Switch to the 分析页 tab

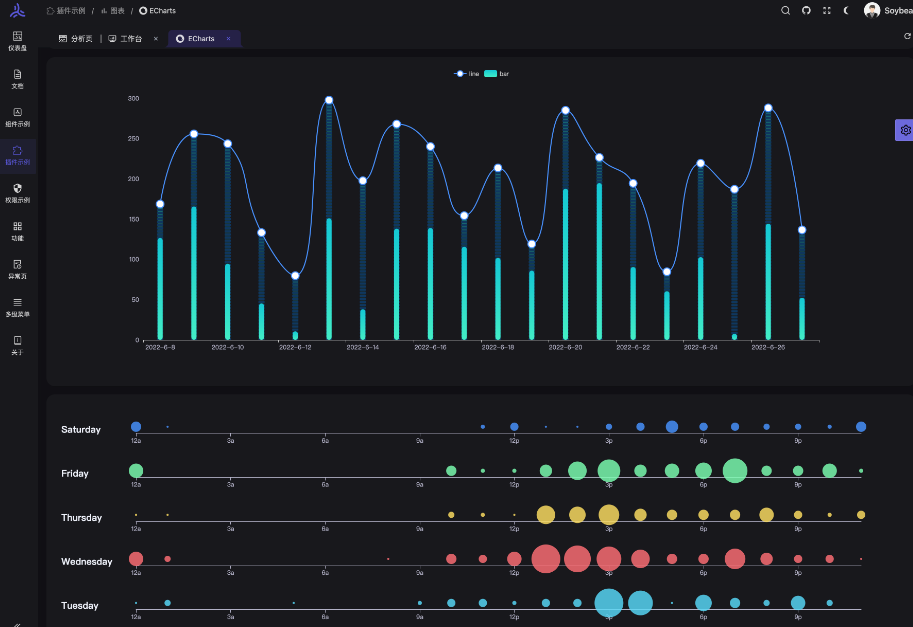tap(76, 38)
